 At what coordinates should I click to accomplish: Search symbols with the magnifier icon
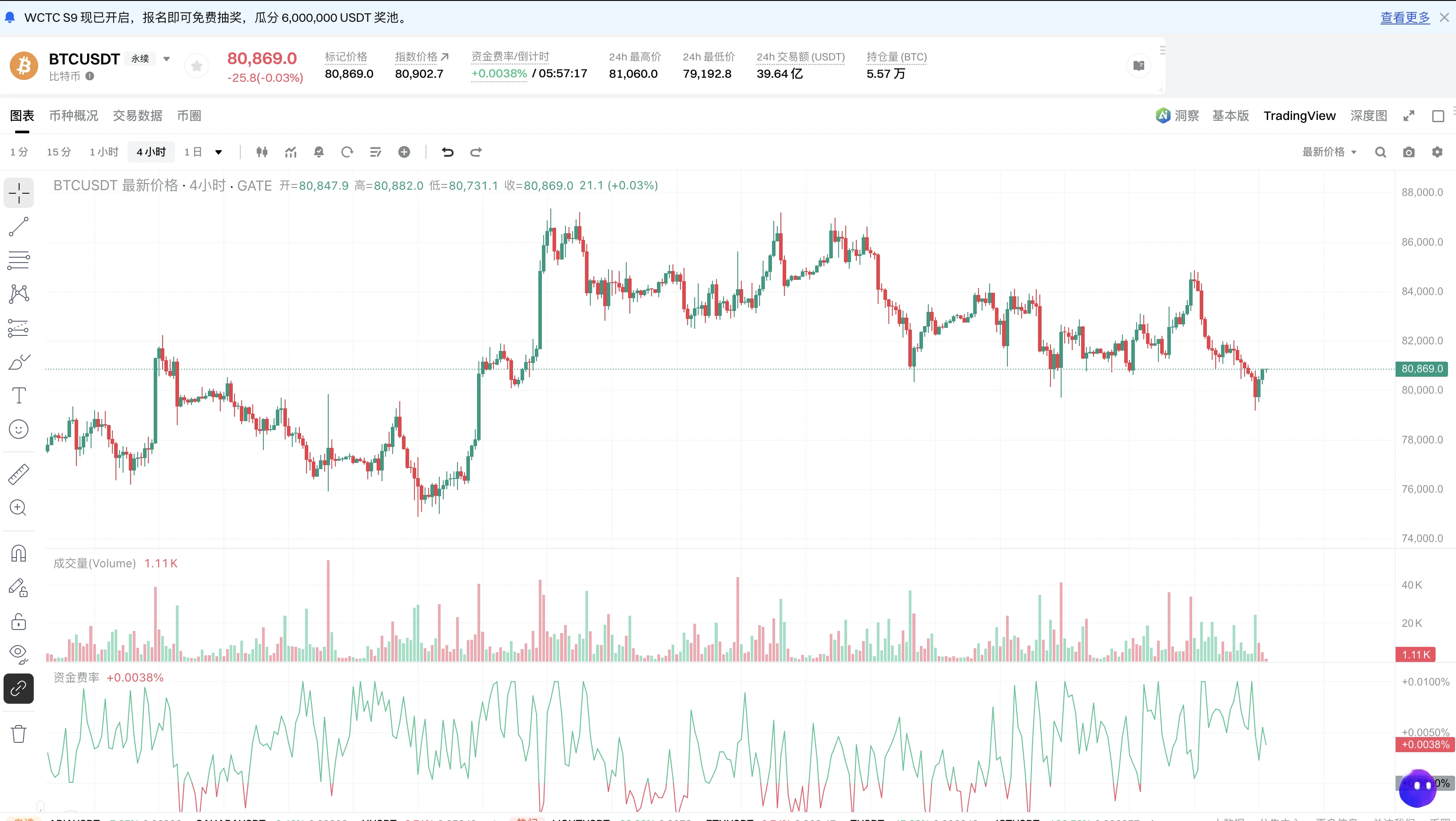click(x=1380, y=152)
